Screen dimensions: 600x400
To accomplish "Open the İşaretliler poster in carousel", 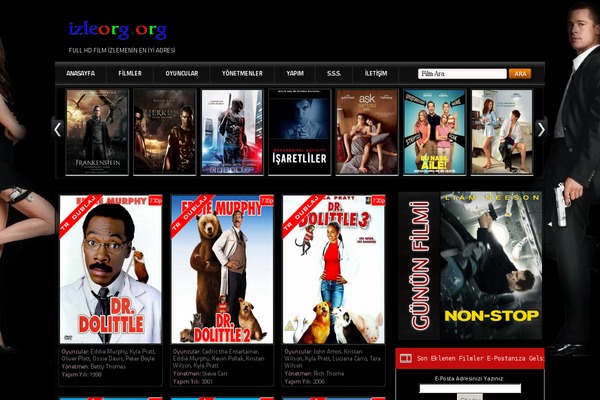I will coord(300,132).
